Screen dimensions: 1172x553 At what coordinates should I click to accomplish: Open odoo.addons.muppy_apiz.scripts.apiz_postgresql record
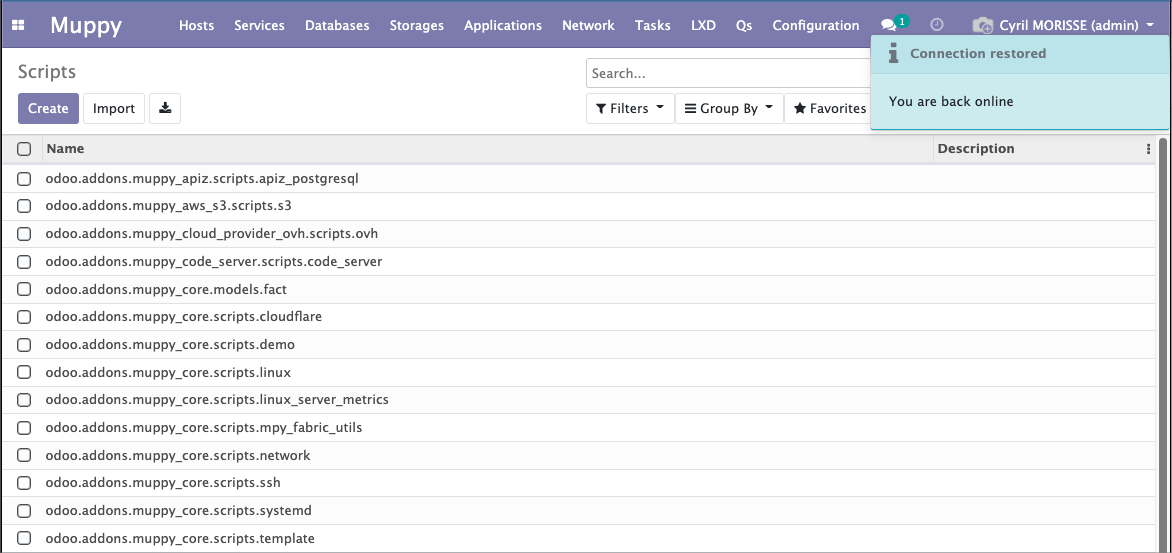(x=202, y=179)
